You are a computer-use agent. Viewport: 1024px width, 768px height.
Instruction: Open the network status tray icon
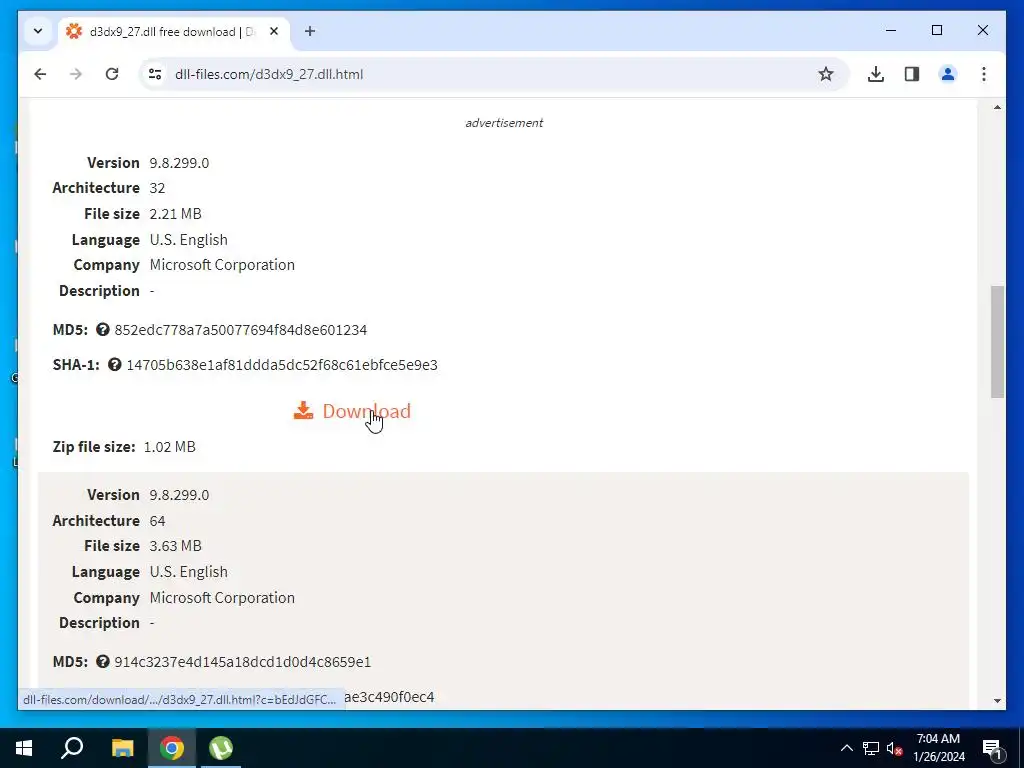click(871, 748)
